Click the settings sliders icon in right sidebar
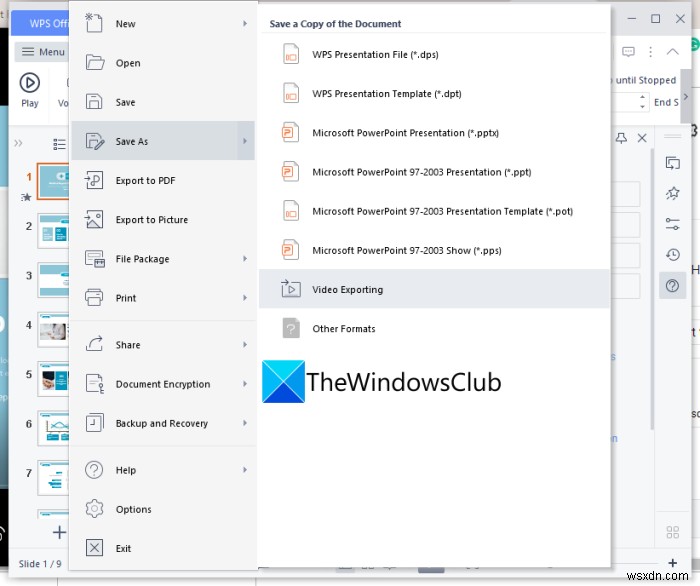The image size is (700, 586). (x=673, y=224)
